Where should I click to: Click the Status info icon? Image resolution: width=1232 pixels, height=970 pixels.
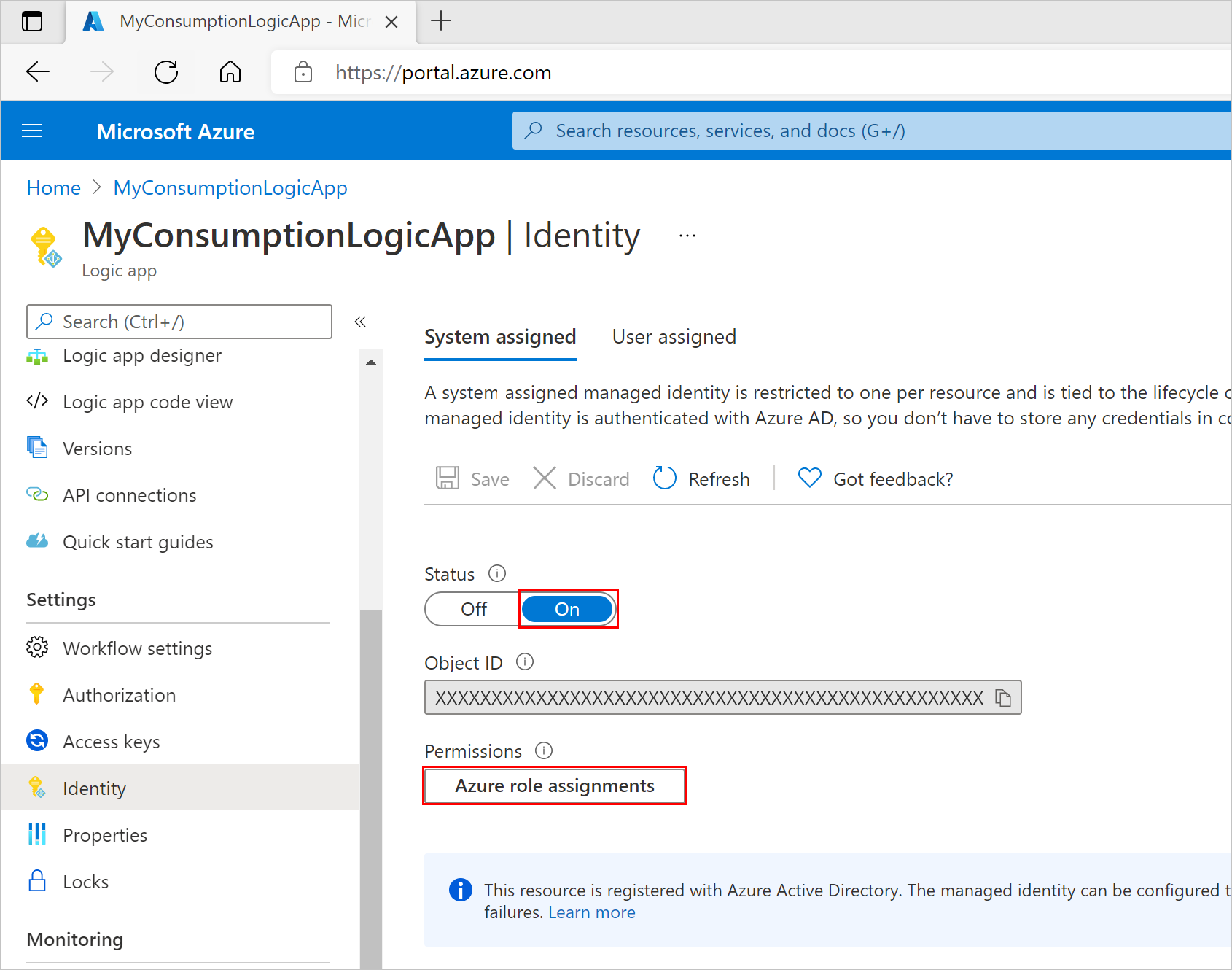497,573
